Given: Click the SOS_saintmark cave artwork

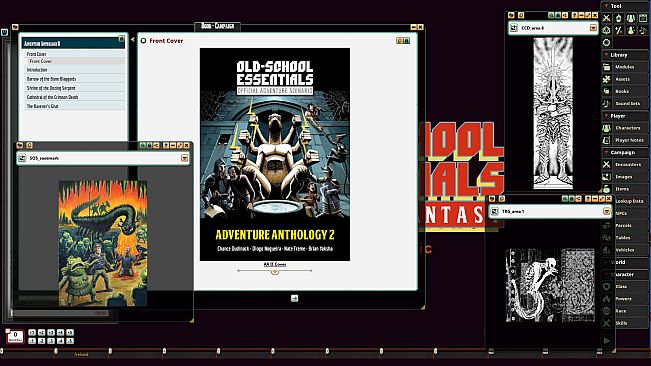Looking at the screenshot, I should tap(103, 243).
